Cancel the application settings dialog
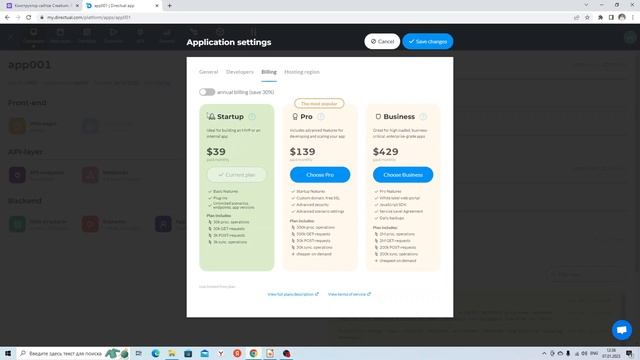 pyautogui.click(x=382, y=41)
